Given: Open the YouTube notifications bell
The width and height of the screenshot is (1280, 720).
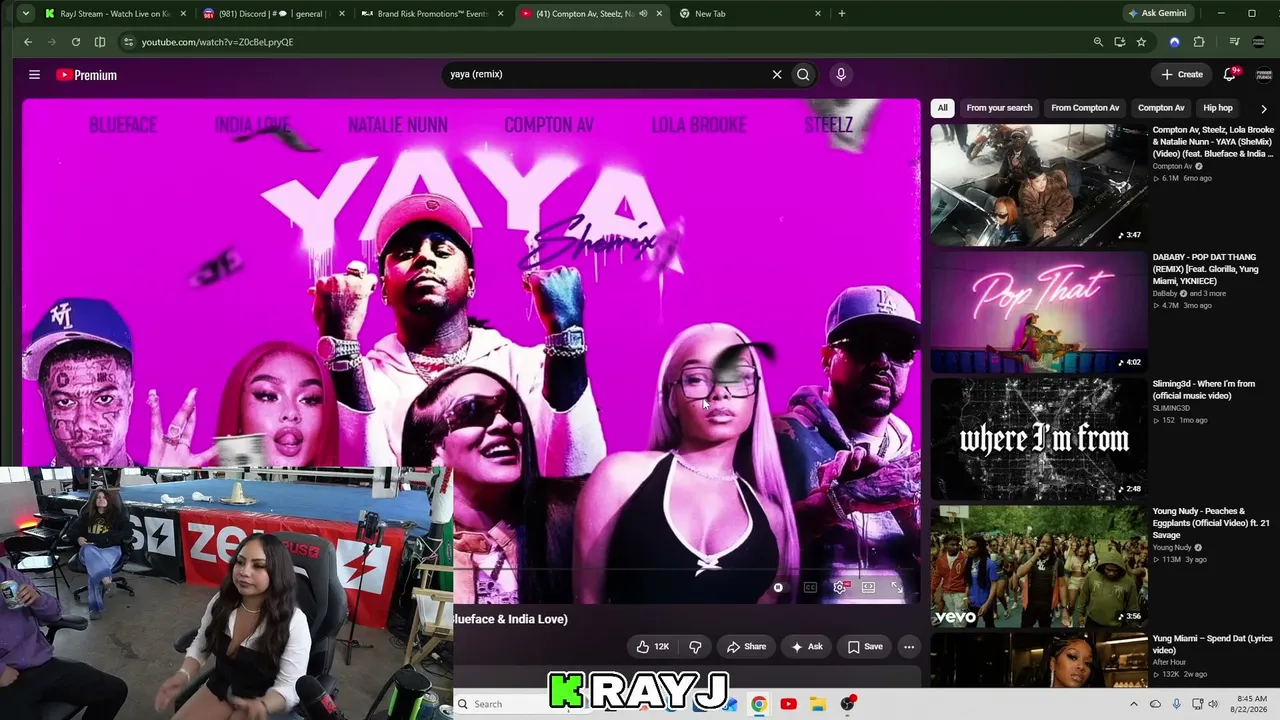Looking at the screenshot, I should point(1230,74).
